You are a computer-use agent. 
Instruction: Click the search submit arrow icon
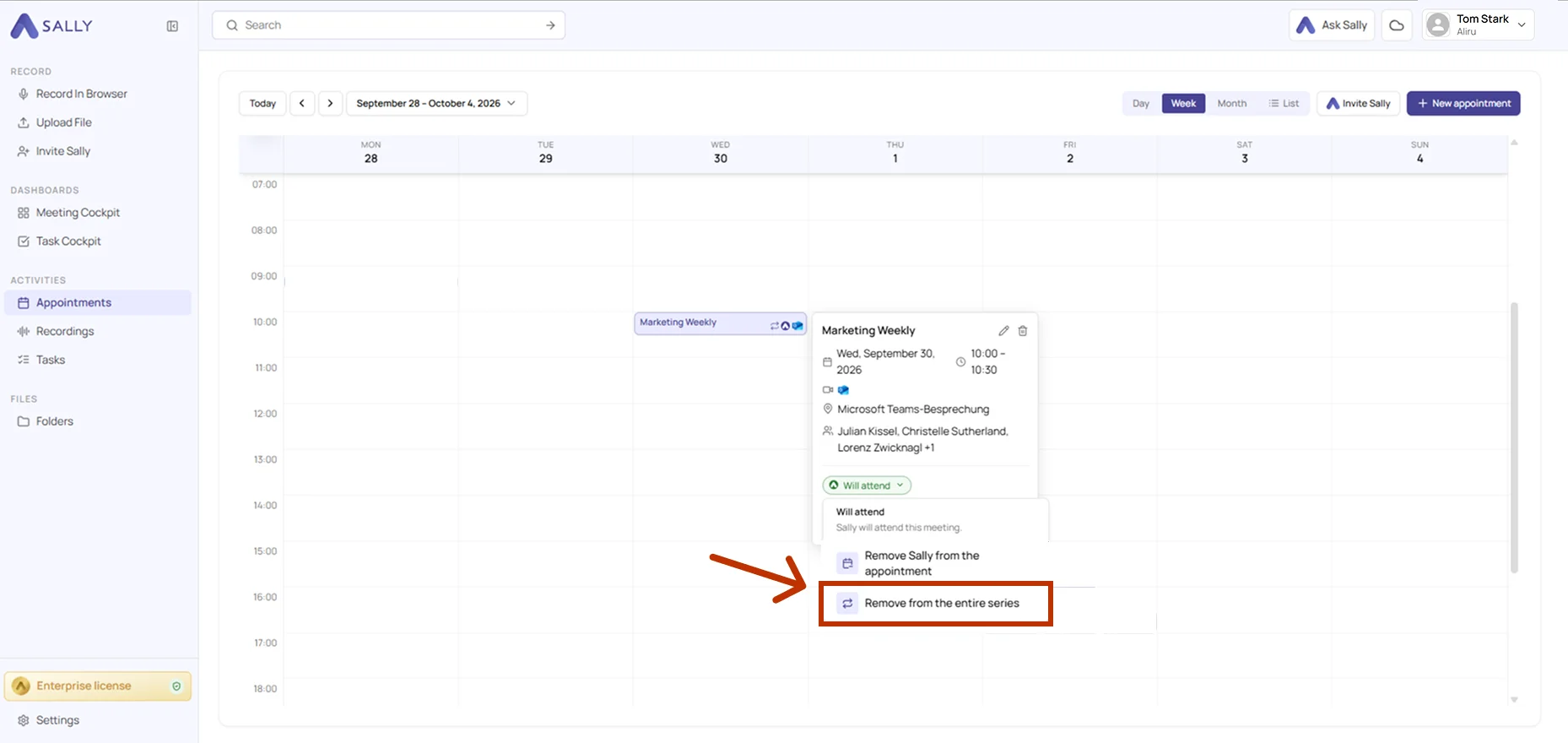[550, 25]
